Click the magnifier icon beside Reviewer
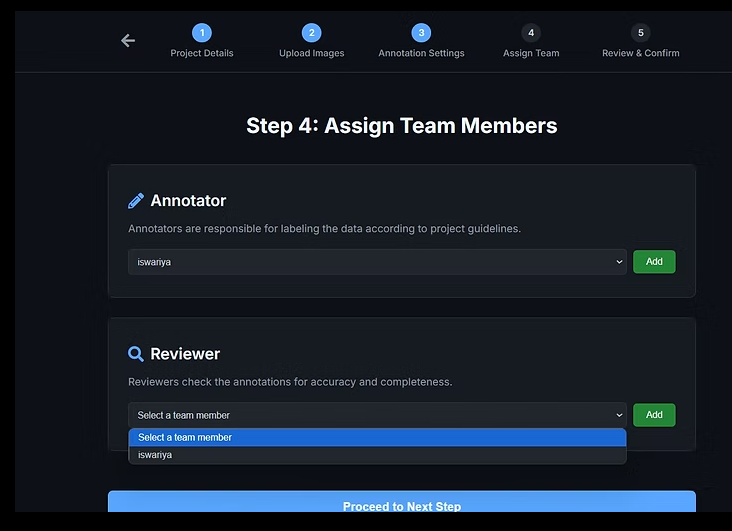This screenshot has height=531, width=732. pyautogui.click(x=136, y=354)
